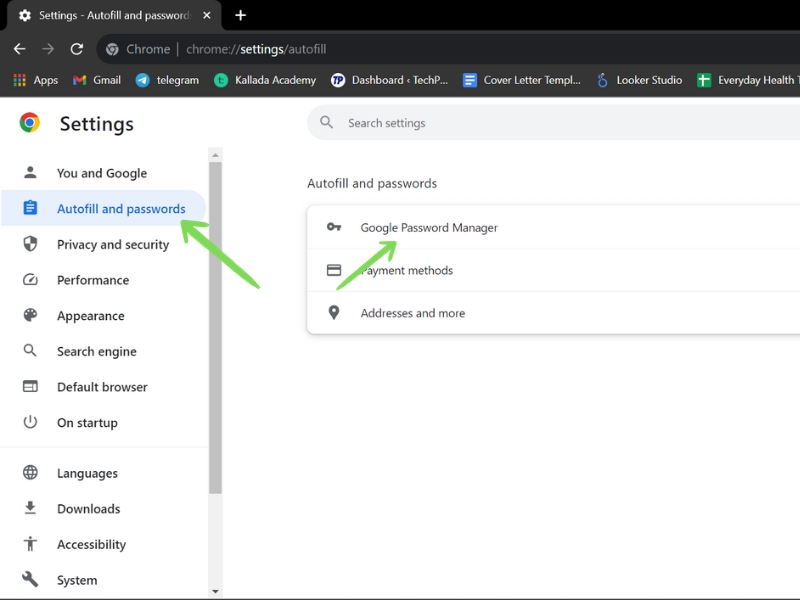Click the credit card Payment methods icon
The image size is (800, 600).
click(334, 270)
